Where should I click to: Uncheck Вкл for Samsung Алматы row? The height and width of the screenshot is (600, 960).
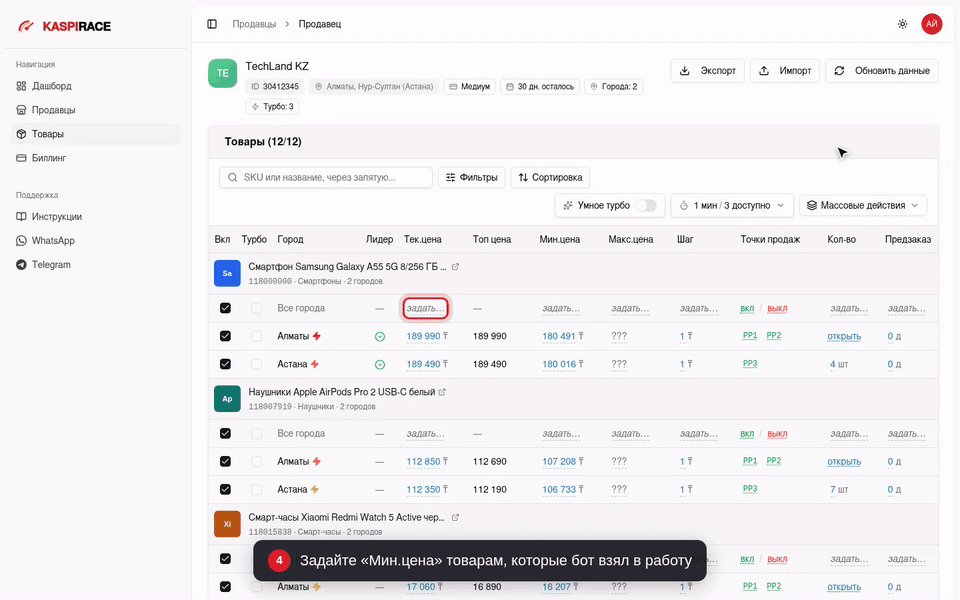[x=225, y=336]
